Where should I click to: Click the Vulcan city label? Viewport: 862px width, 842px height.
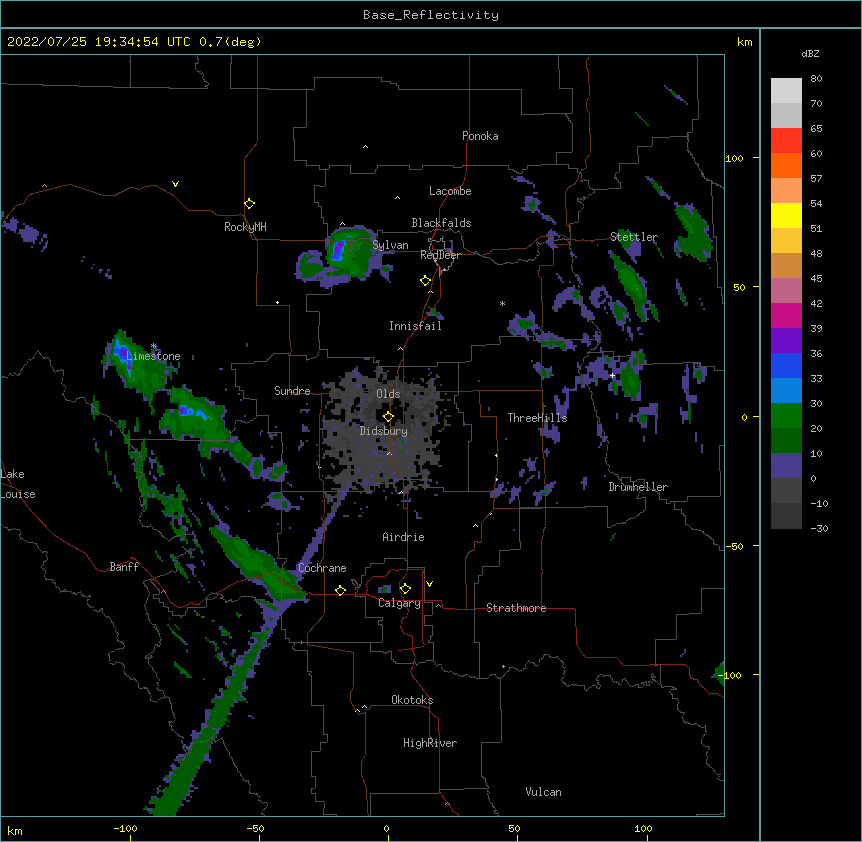[x=543, y=792]
